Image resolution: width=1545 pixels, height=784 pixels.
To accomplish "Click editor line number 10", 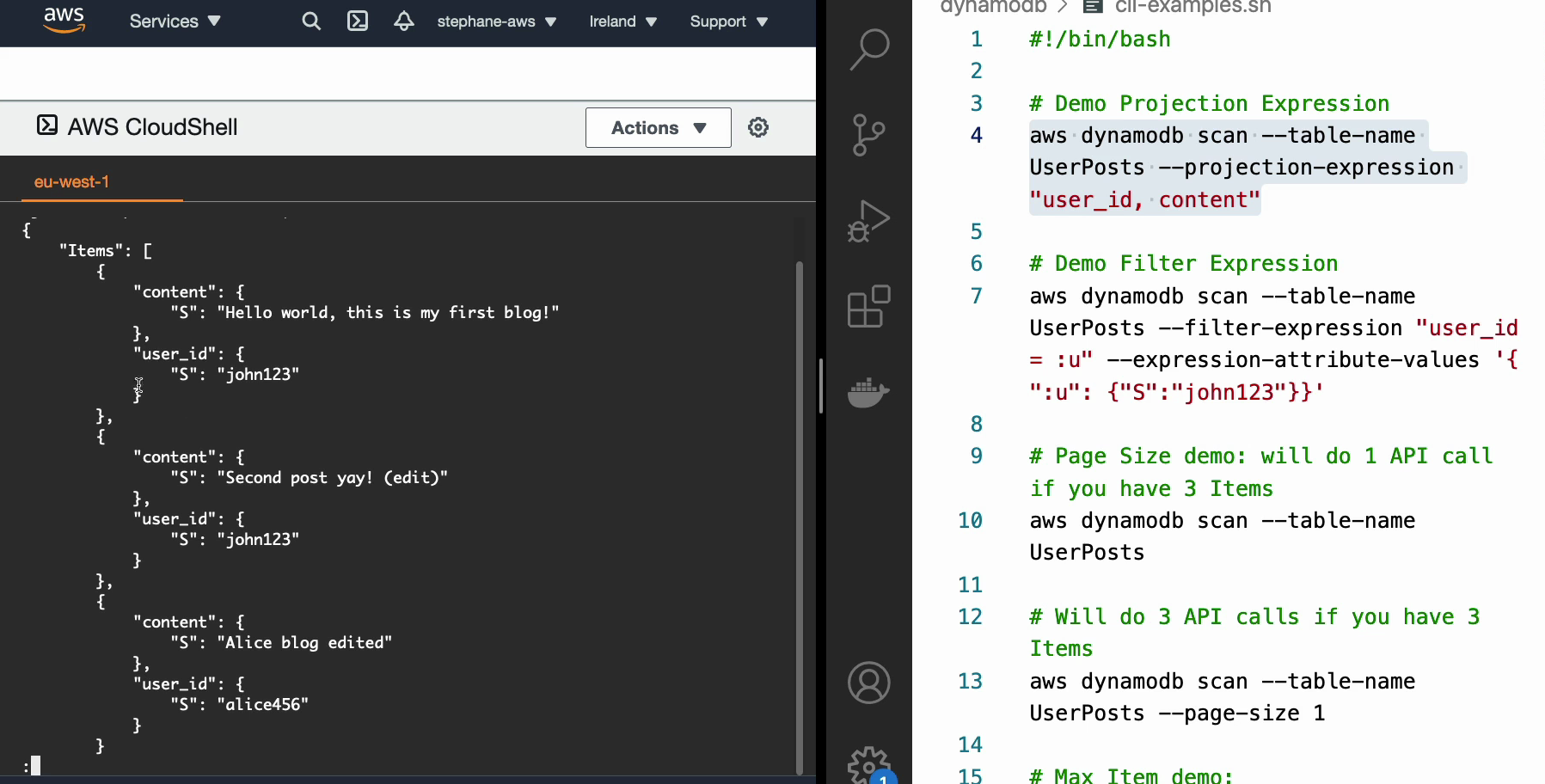I will click(971, 520).
